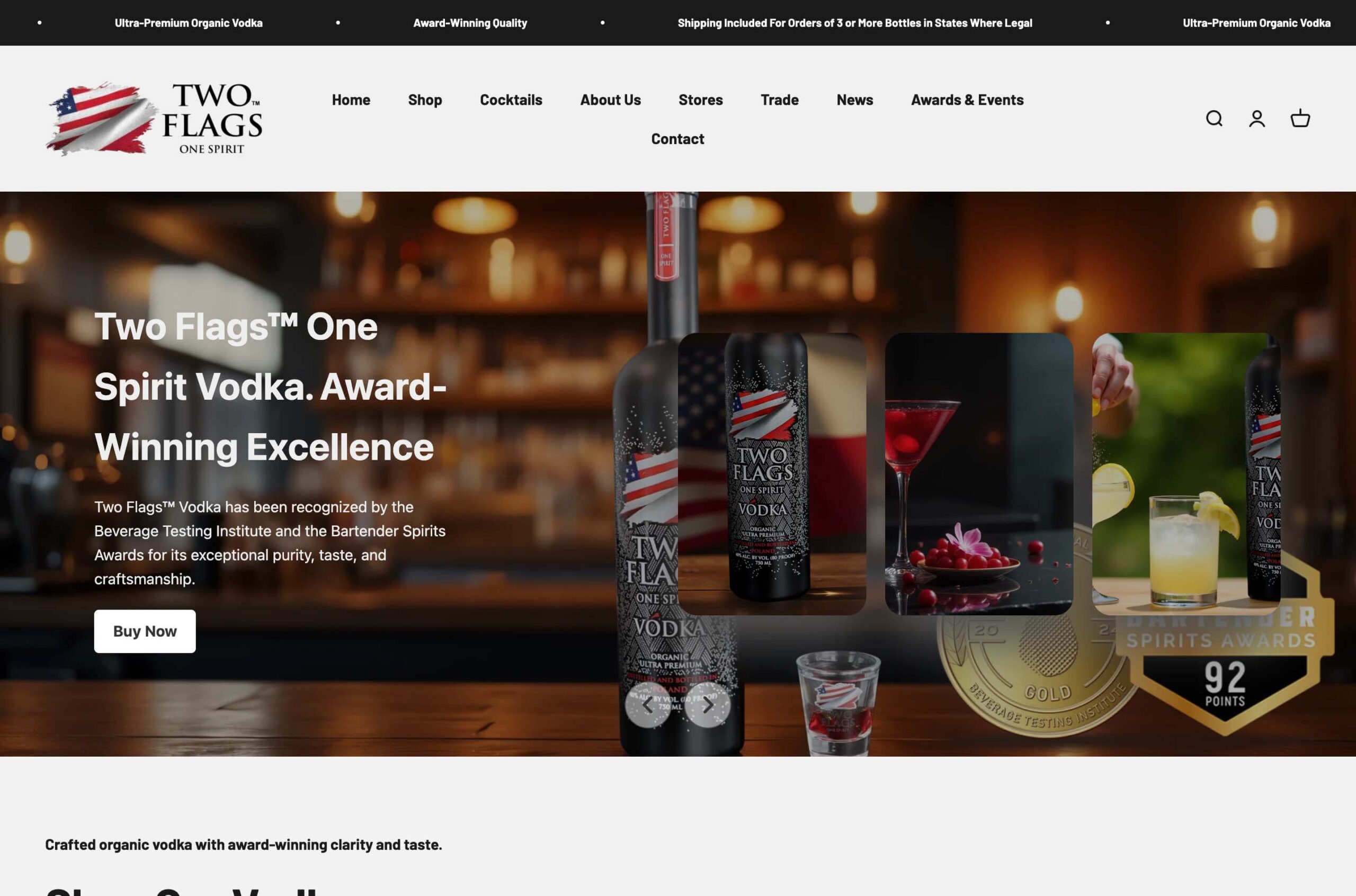Select the lemonade cocktail thumbnail
Screen dimensions: 1356x896
pyautogui.click(x=1186, y=474)
